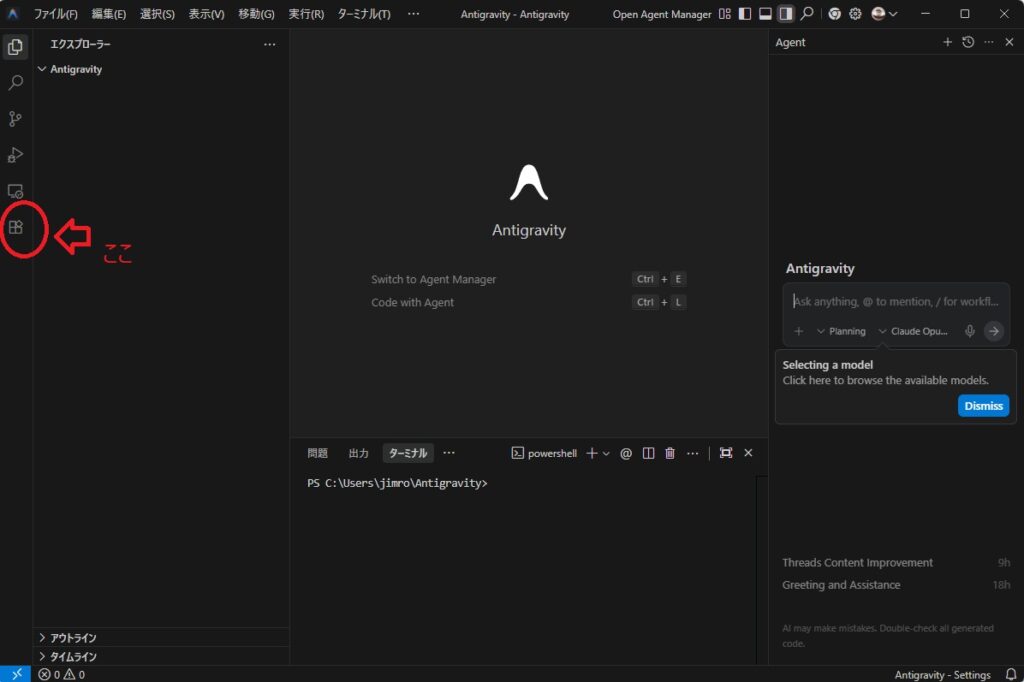
Task: Click the microphone voice input icon
Action: tap(969, 331)
